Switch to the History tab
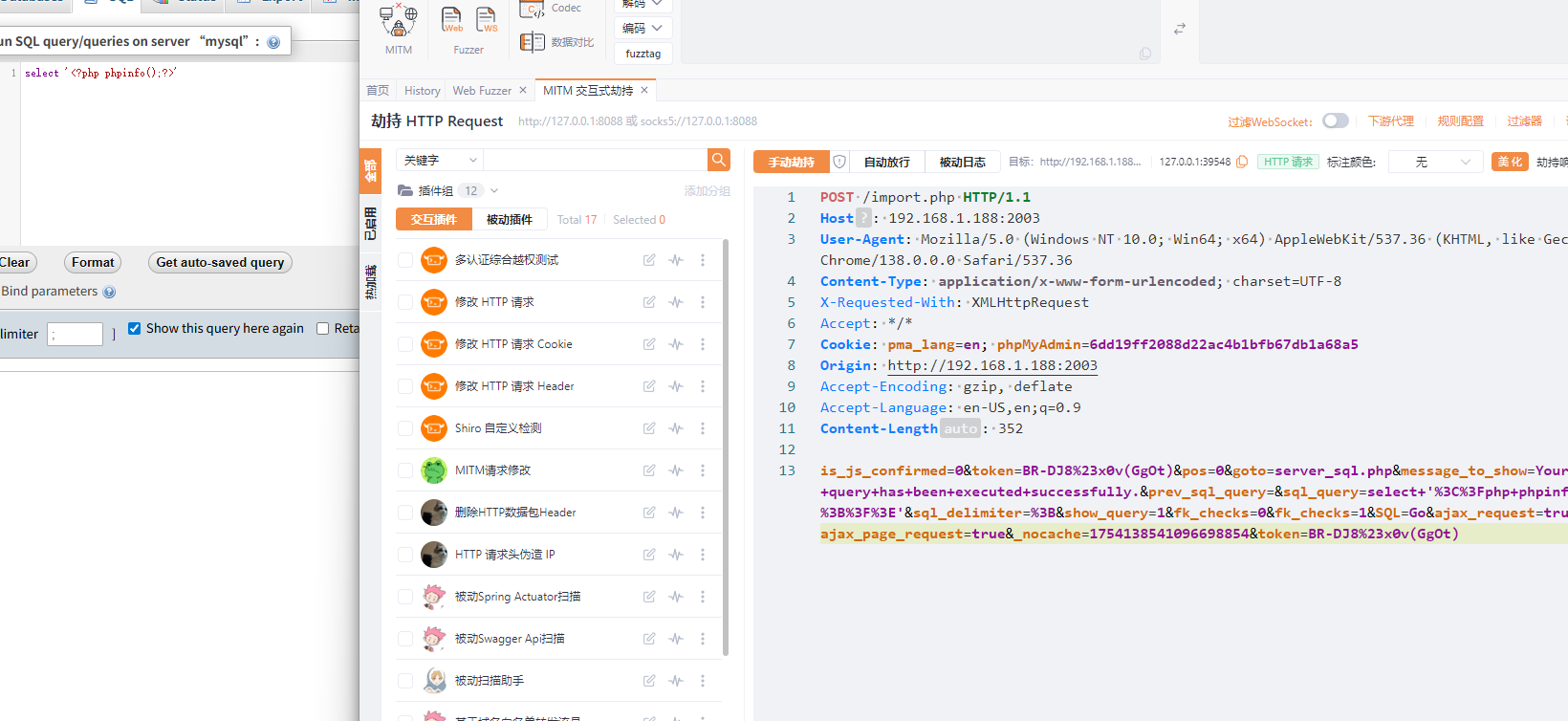The width and height of the screenshot is (1568, 721). tap(422, 91)
